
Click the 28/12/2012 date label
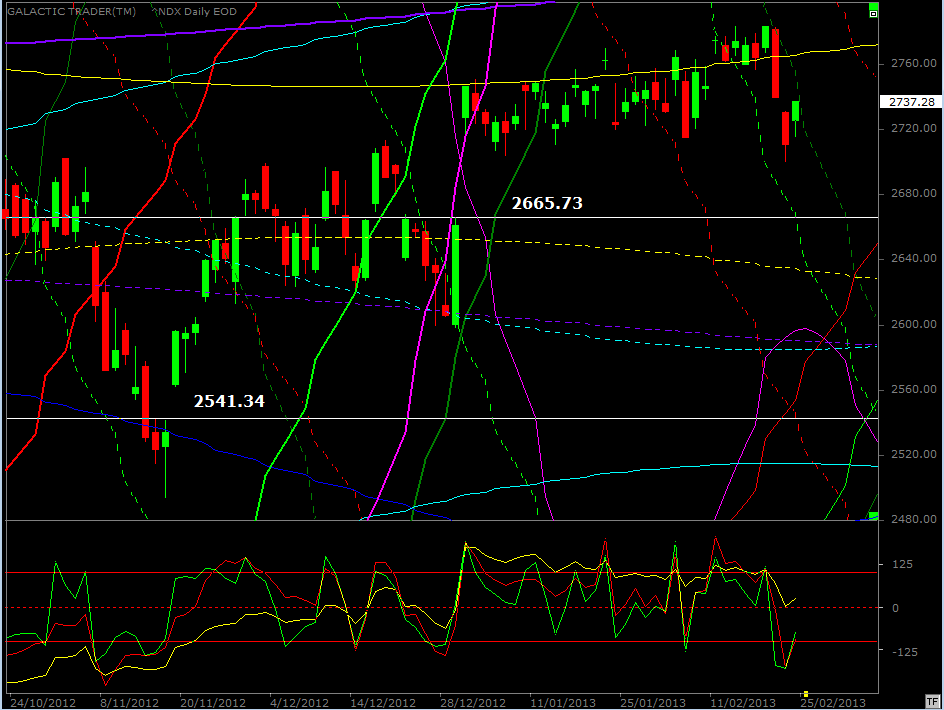tap(473, 703)
